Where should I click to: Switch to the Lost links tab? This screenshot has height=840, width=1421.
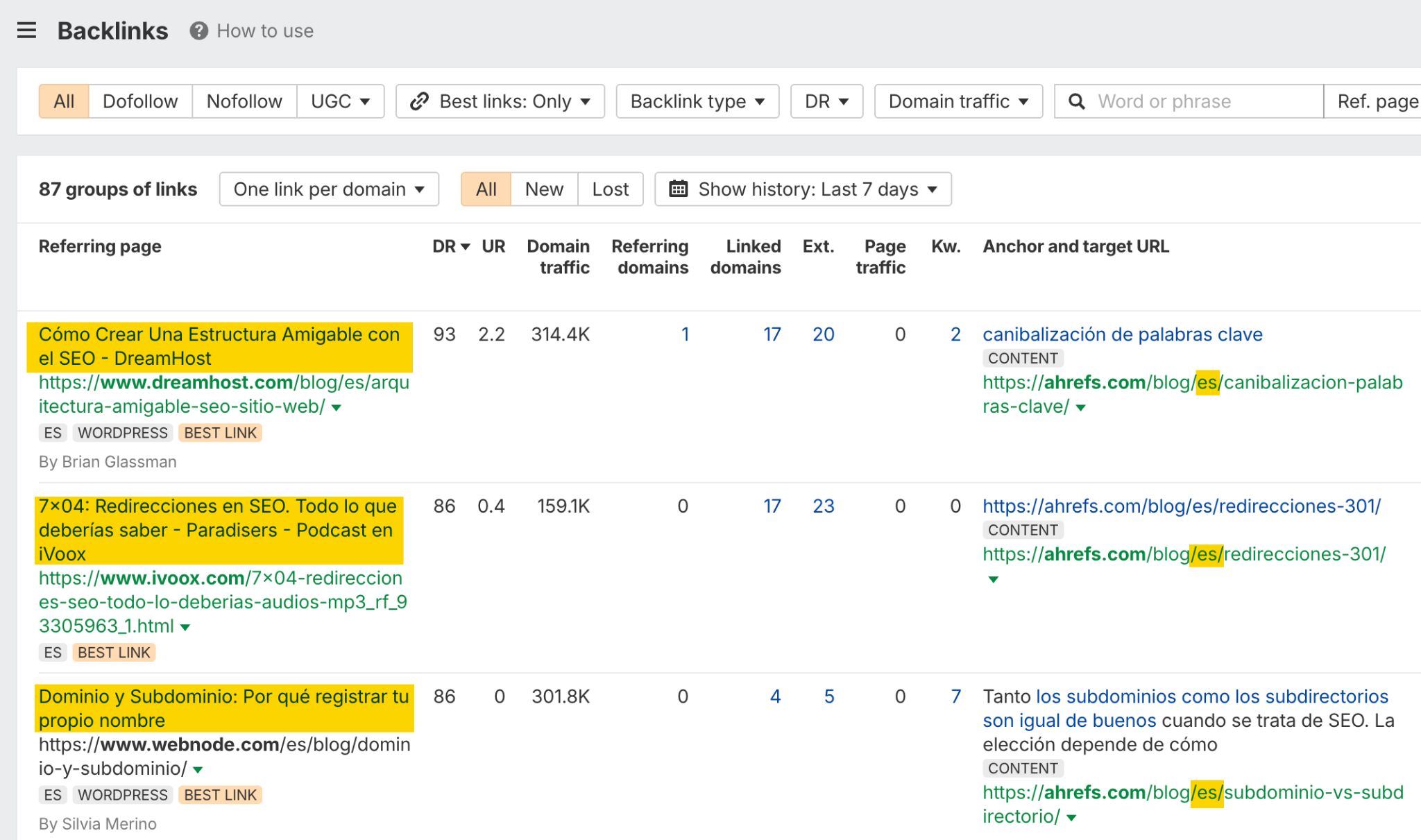(x=609, y=188)
